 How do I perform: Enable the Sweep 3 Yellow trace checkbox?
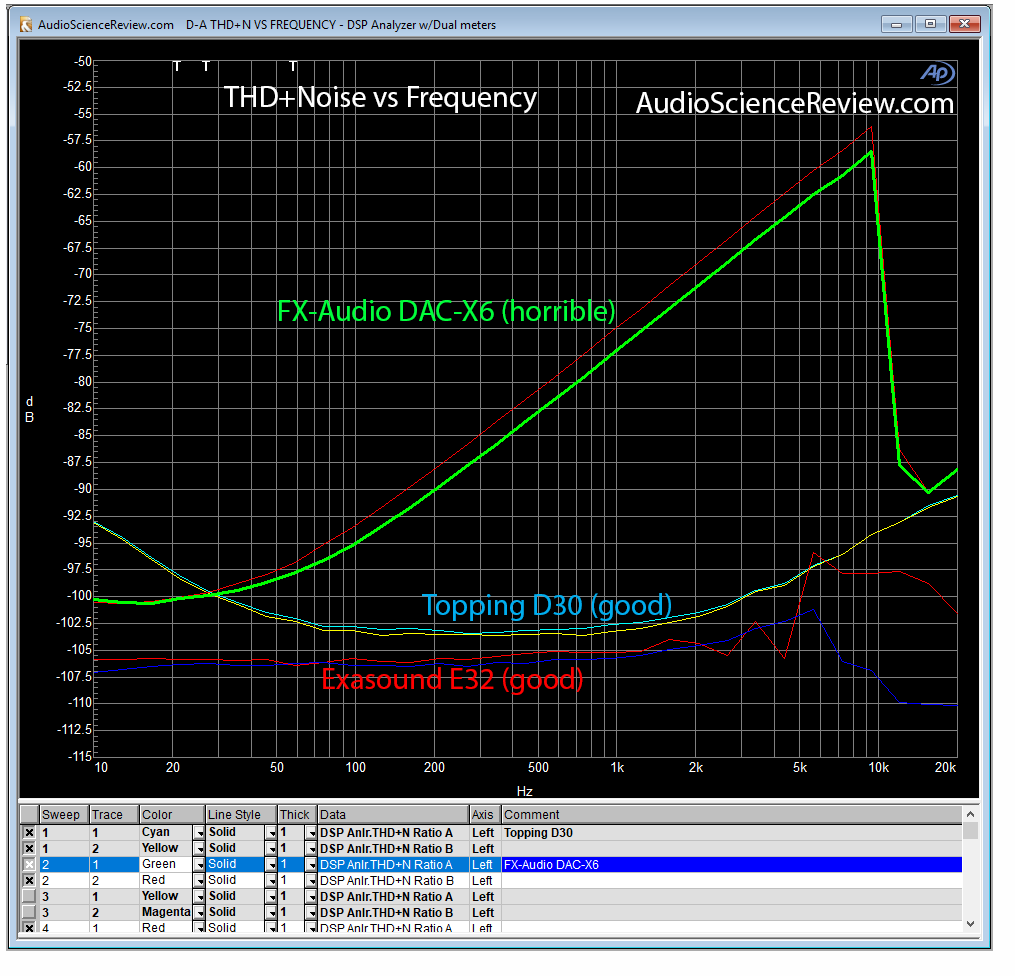[29, 896]
